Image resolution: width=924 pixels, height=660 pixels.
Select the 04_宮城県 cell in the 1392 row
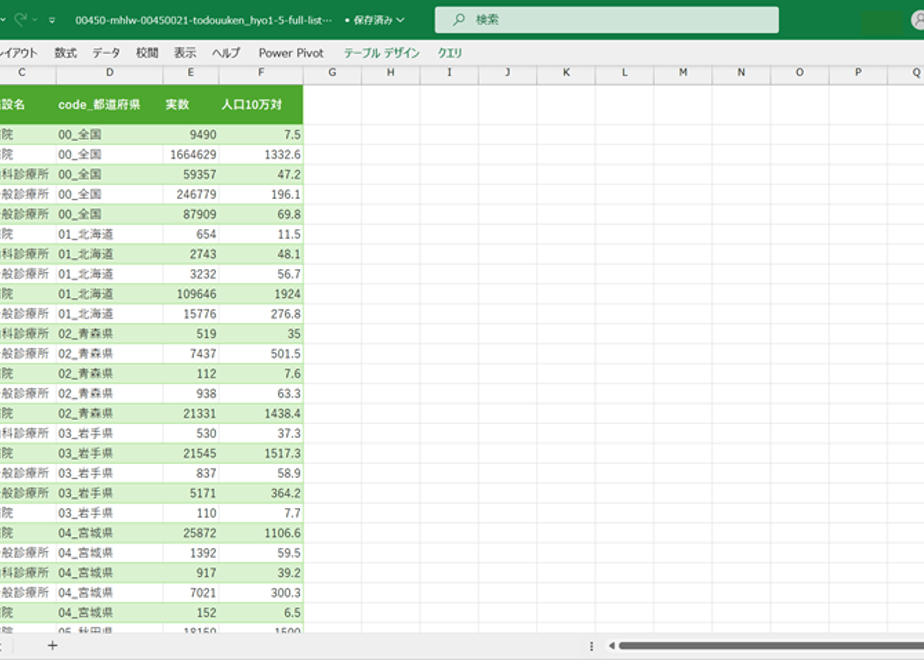(110, 553)
